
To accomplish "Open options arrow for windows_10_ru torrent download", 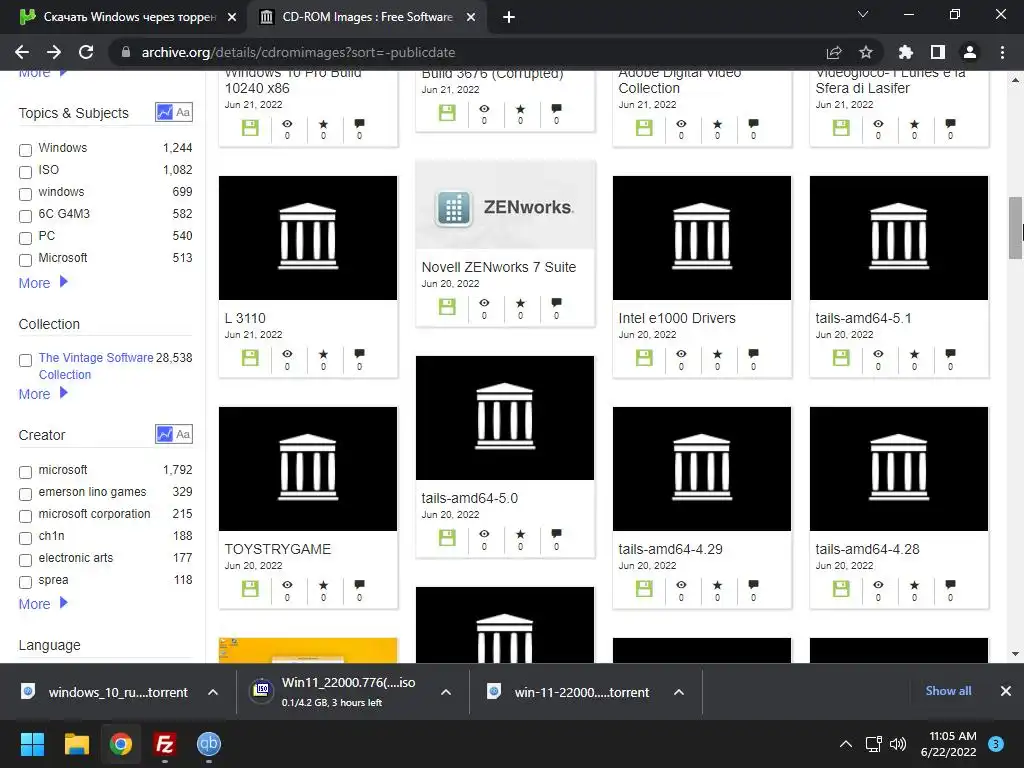I will coord(213,692).
